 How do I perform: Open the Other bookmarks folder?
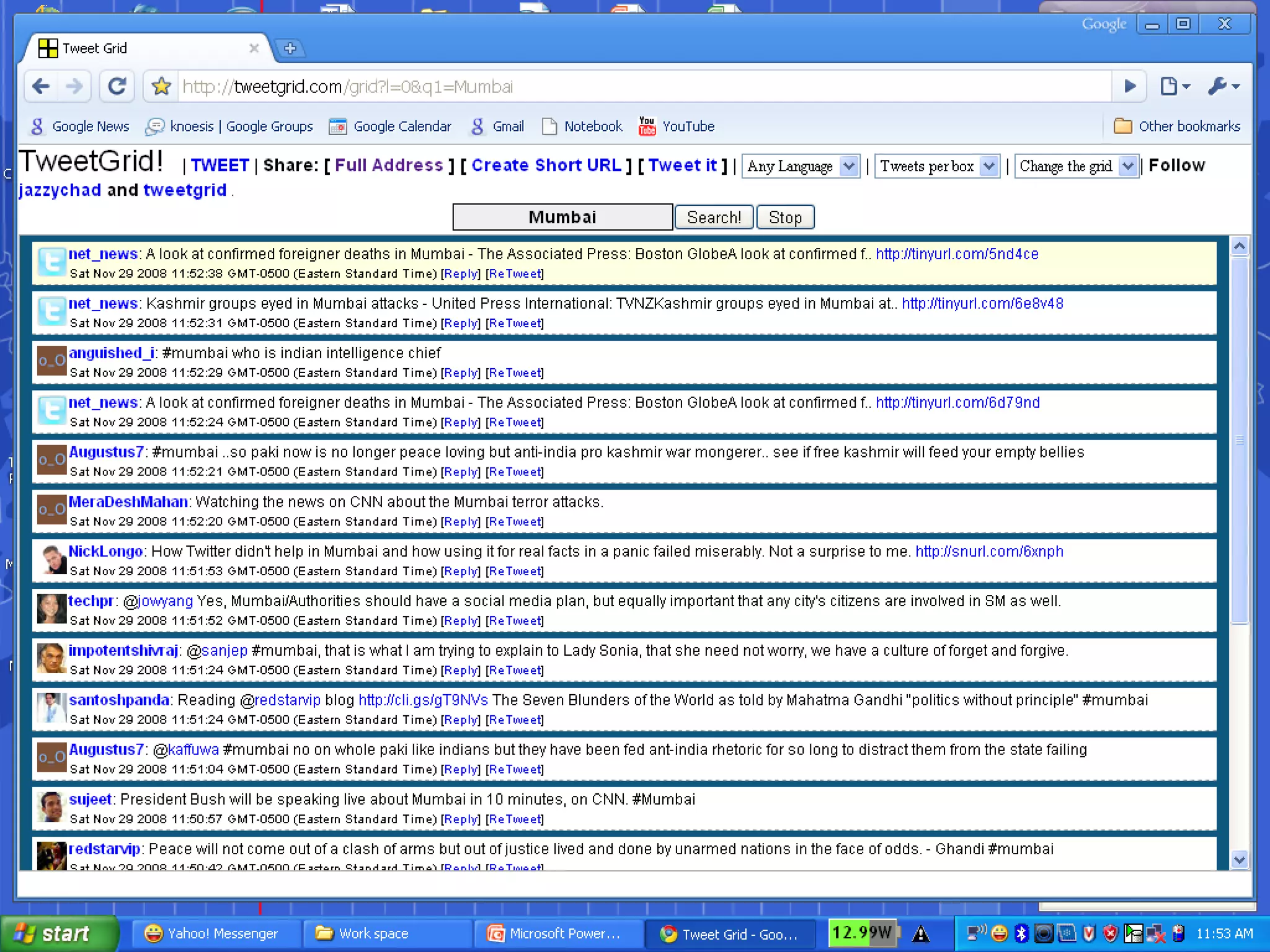click(x=1177, y=126)
